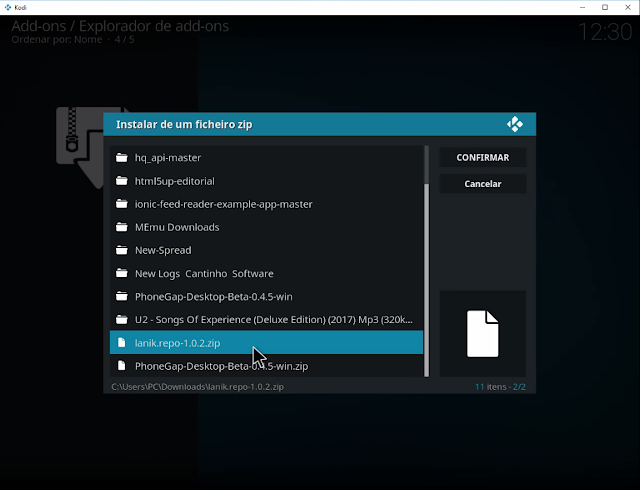Click the file list vertical scrollbar
Screen dimensions: 640x490
(427, 261)
